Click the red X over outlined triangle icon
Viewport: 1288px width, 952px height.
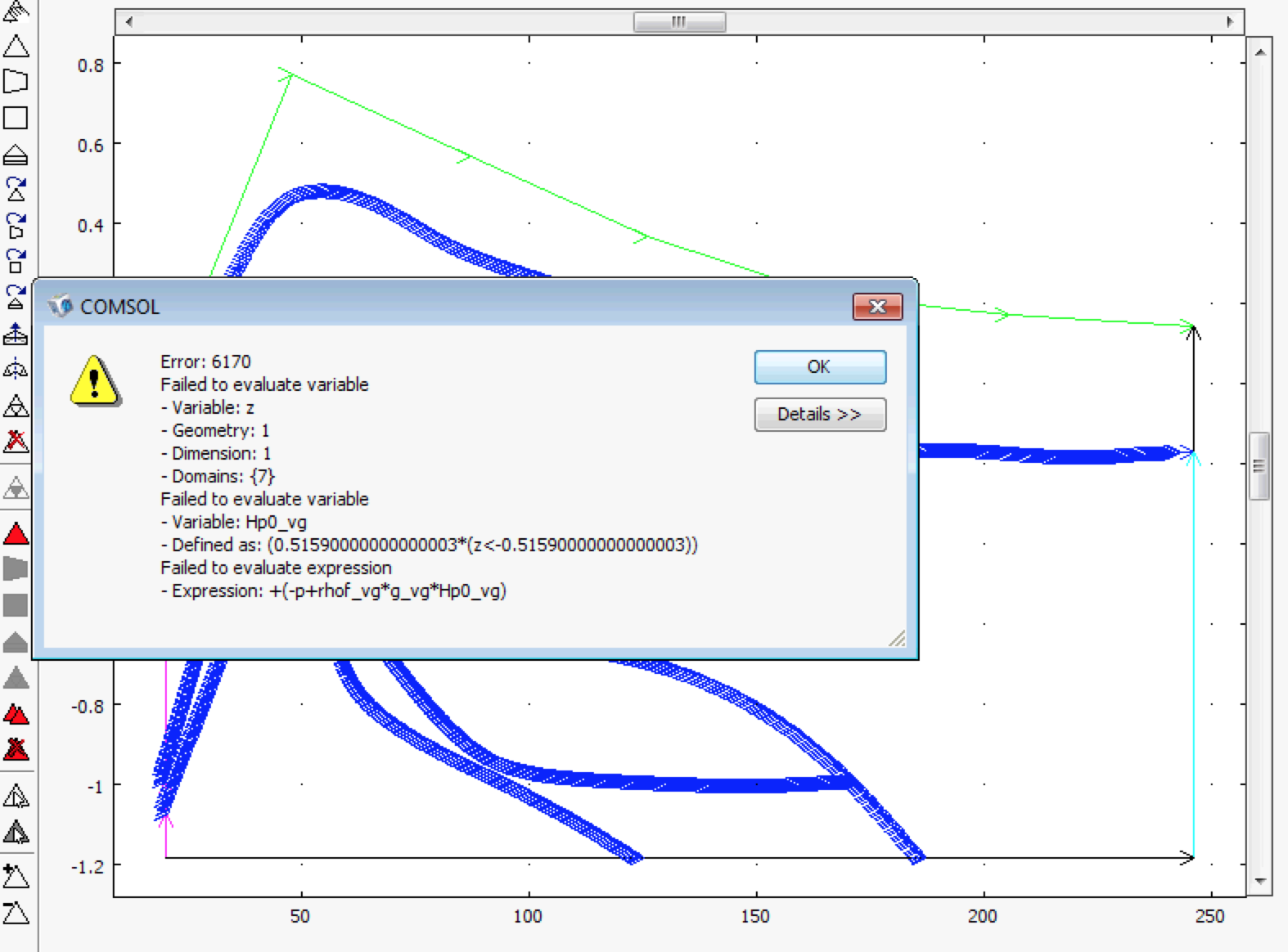(16, 442)
